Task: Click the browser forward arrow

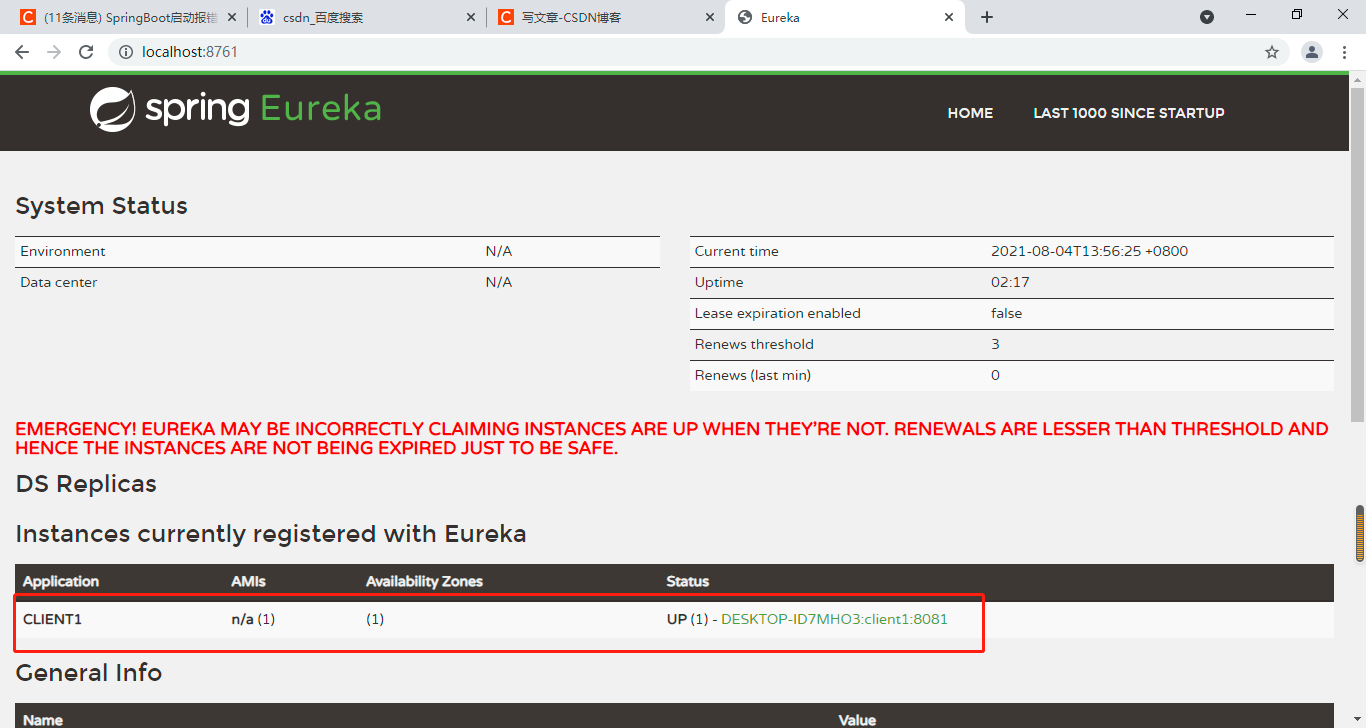Action: coord(54,52)
